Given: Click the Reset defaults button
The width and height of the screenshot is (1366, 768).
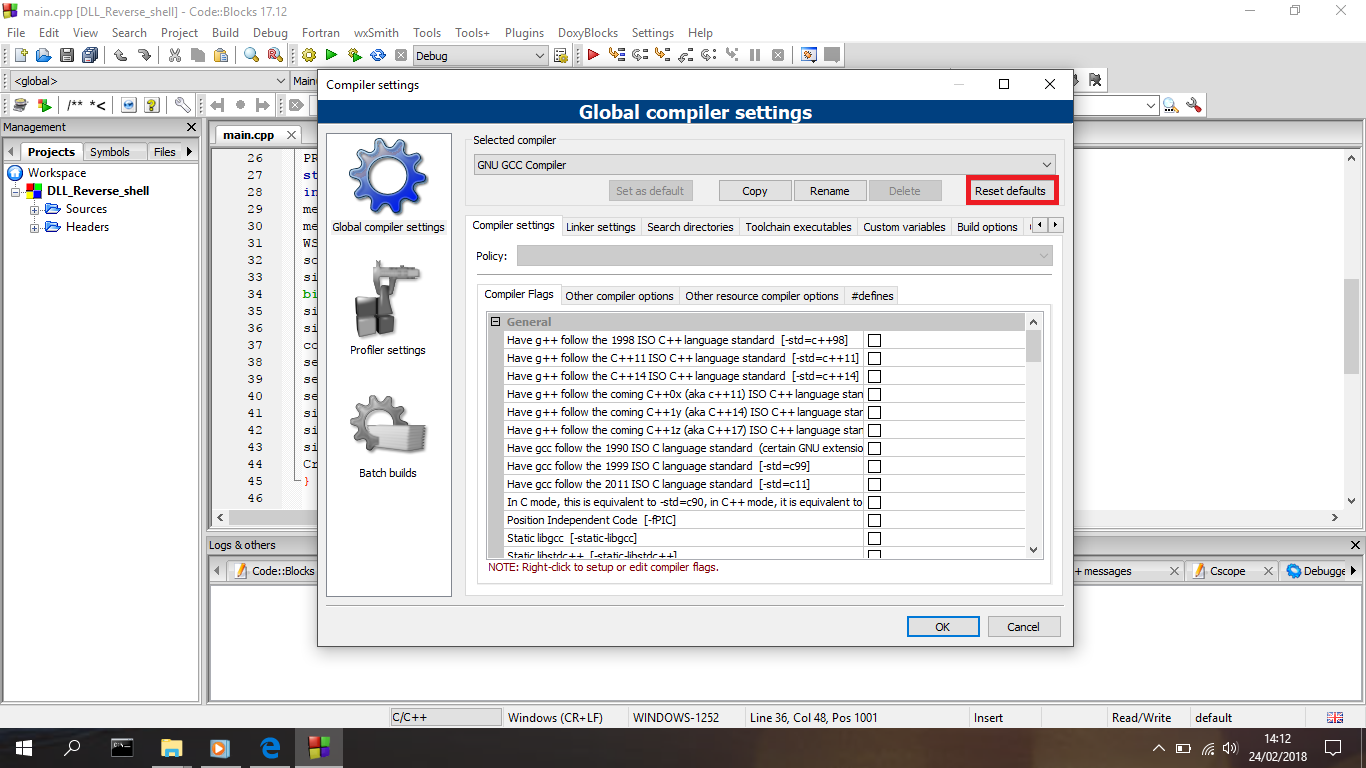Looking at the screenshot, I should [x=1010, y=191].
